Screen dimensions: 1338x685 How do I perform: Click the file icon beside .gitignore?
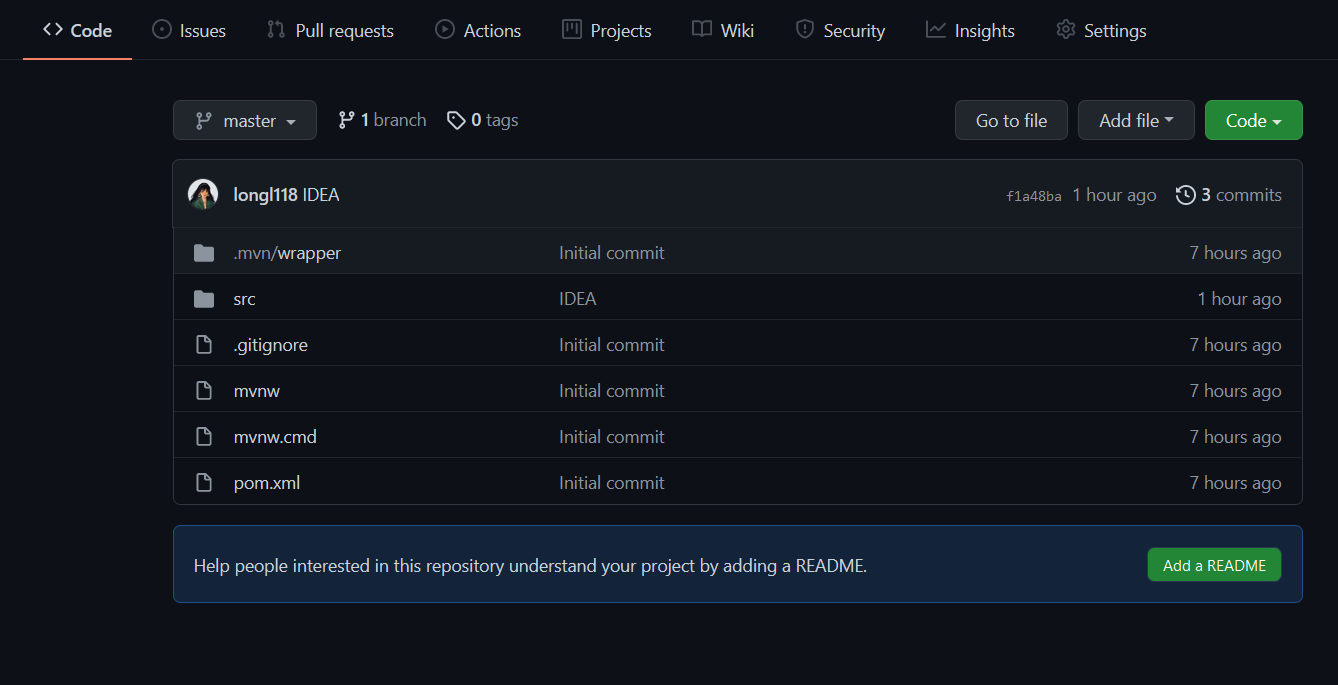tap(204, 345)
